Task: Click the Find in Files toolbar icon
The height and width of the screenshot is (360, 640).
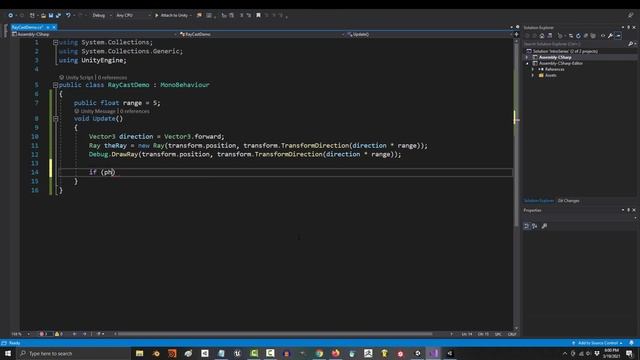Action: pos(199,15)
